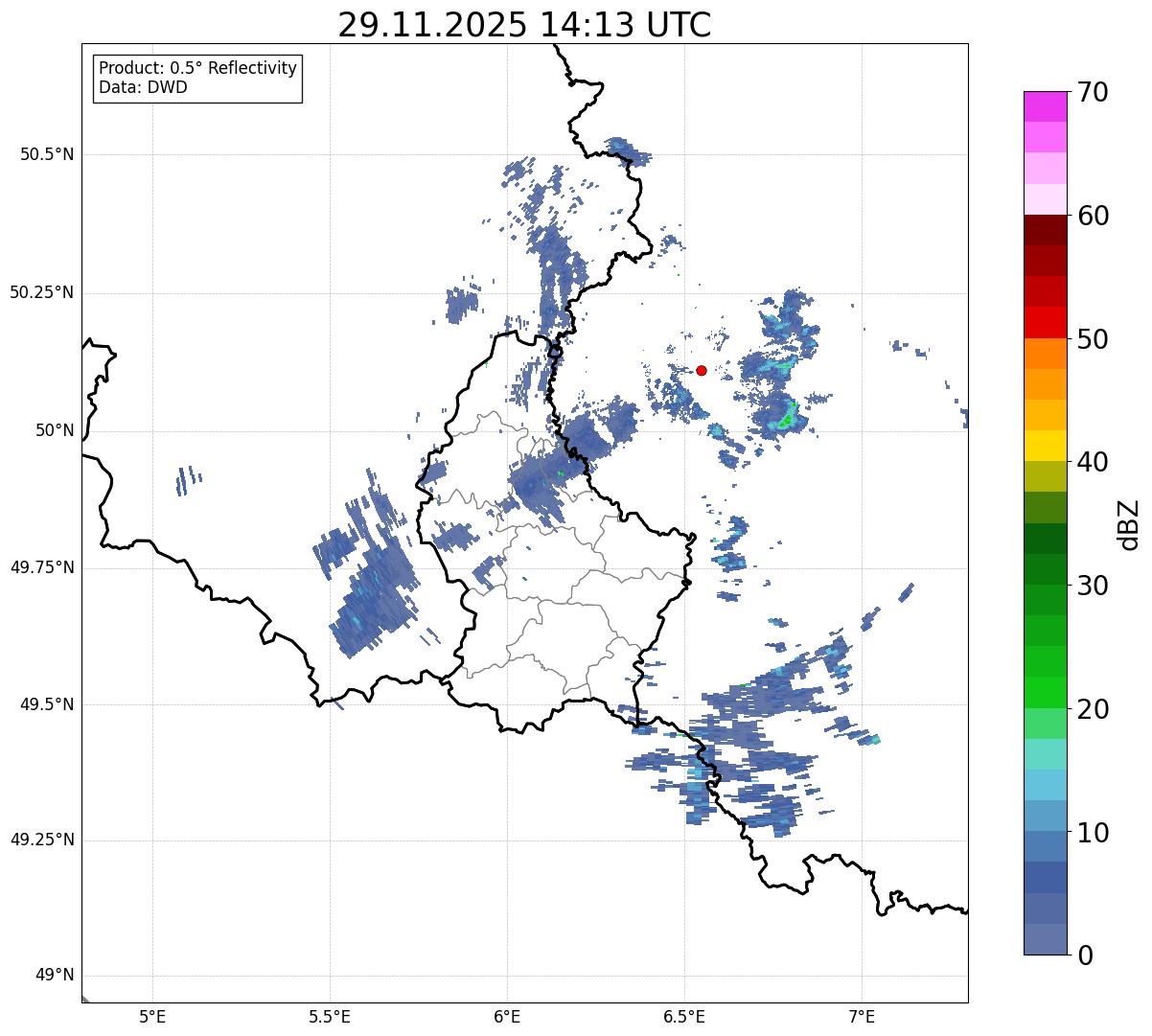
Task: Click the 49.5°N latitude label
Action: coord(46,704)
